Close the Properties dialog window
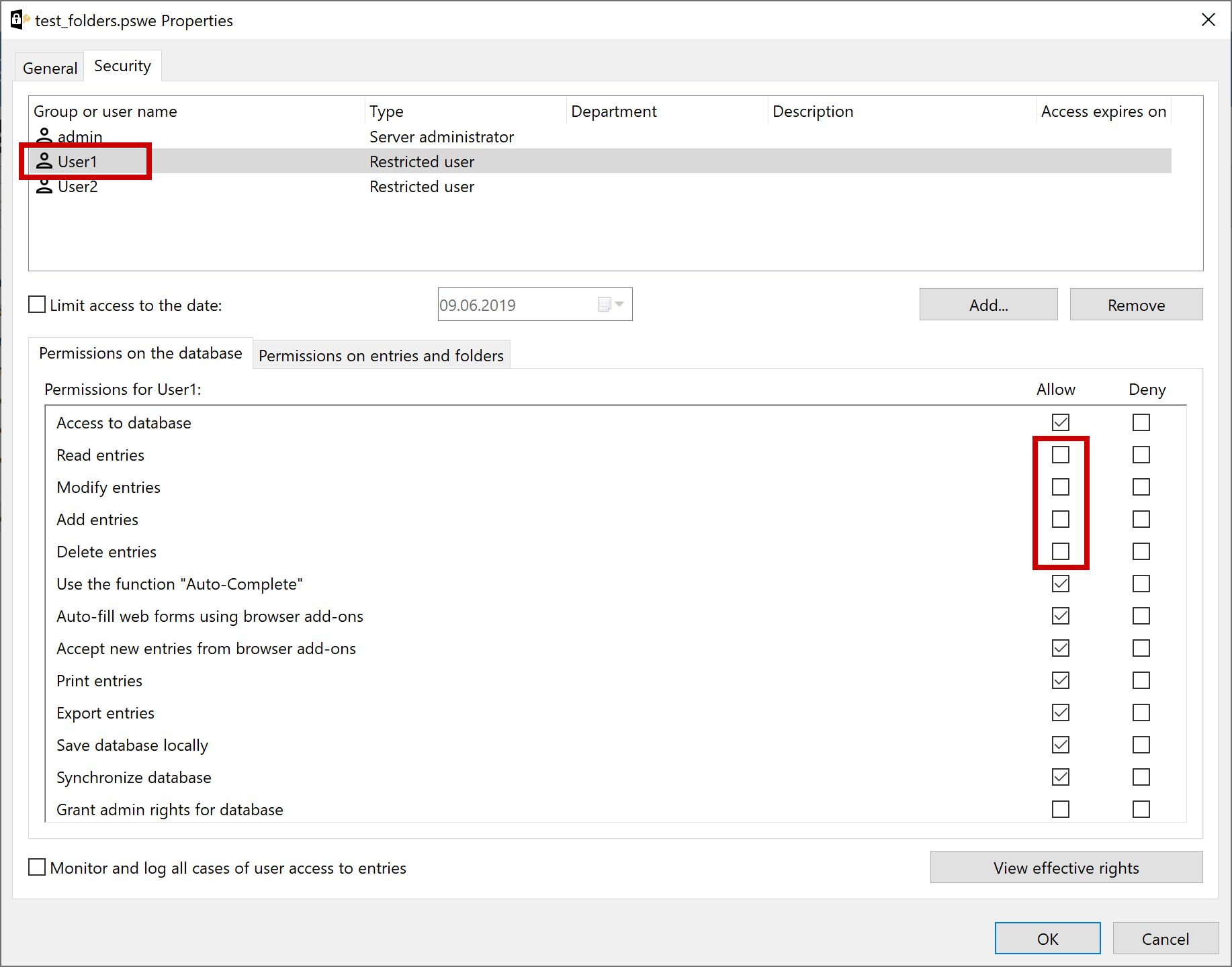This screenshot has height=967, width=1232. tap(1208, 19)
